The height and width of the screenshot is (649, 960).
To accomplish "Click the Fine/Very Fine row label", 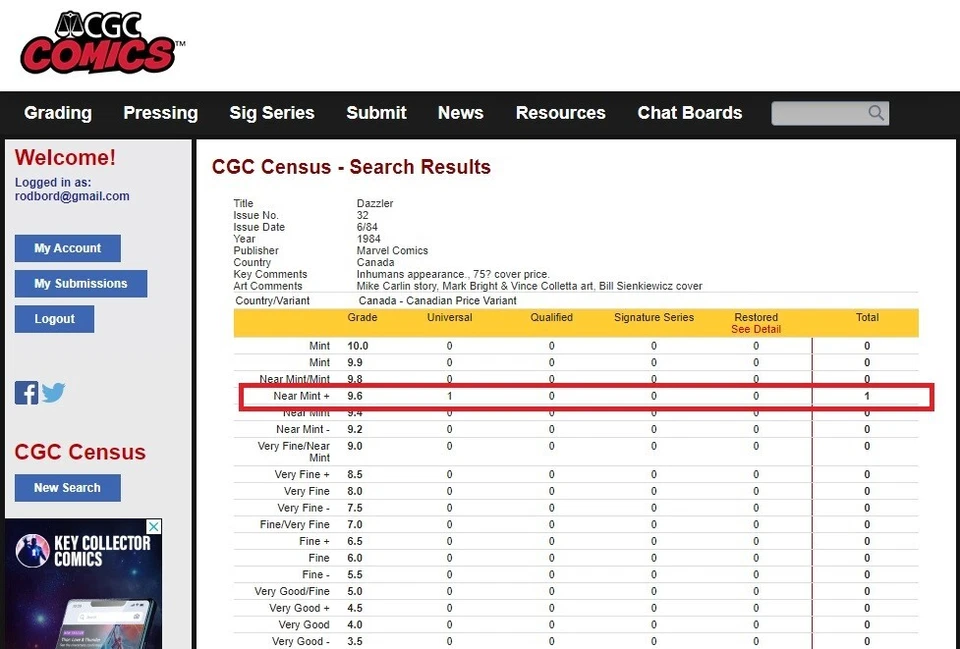I will point(294,525).
